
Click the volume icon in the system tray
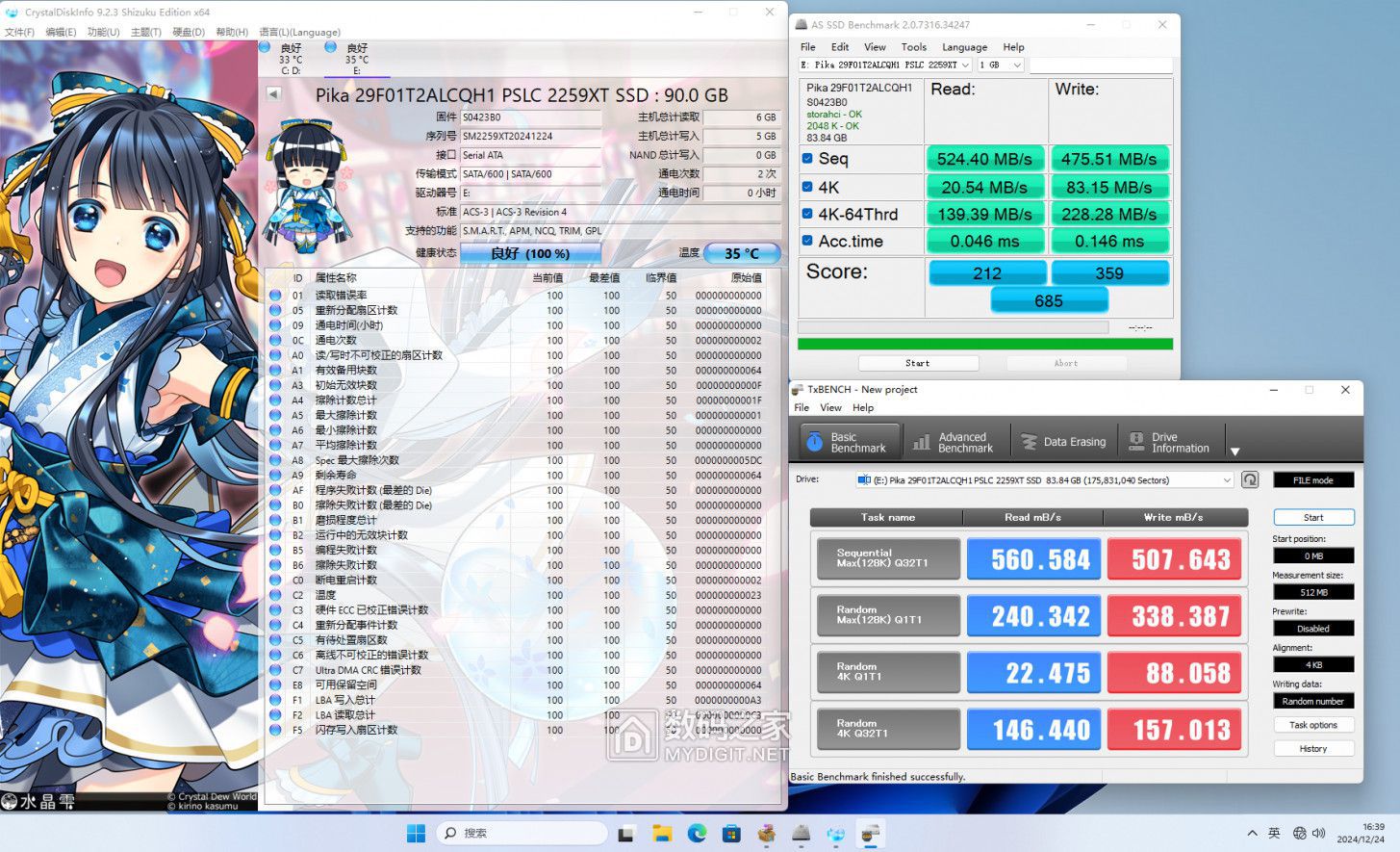click(1318, 834)
